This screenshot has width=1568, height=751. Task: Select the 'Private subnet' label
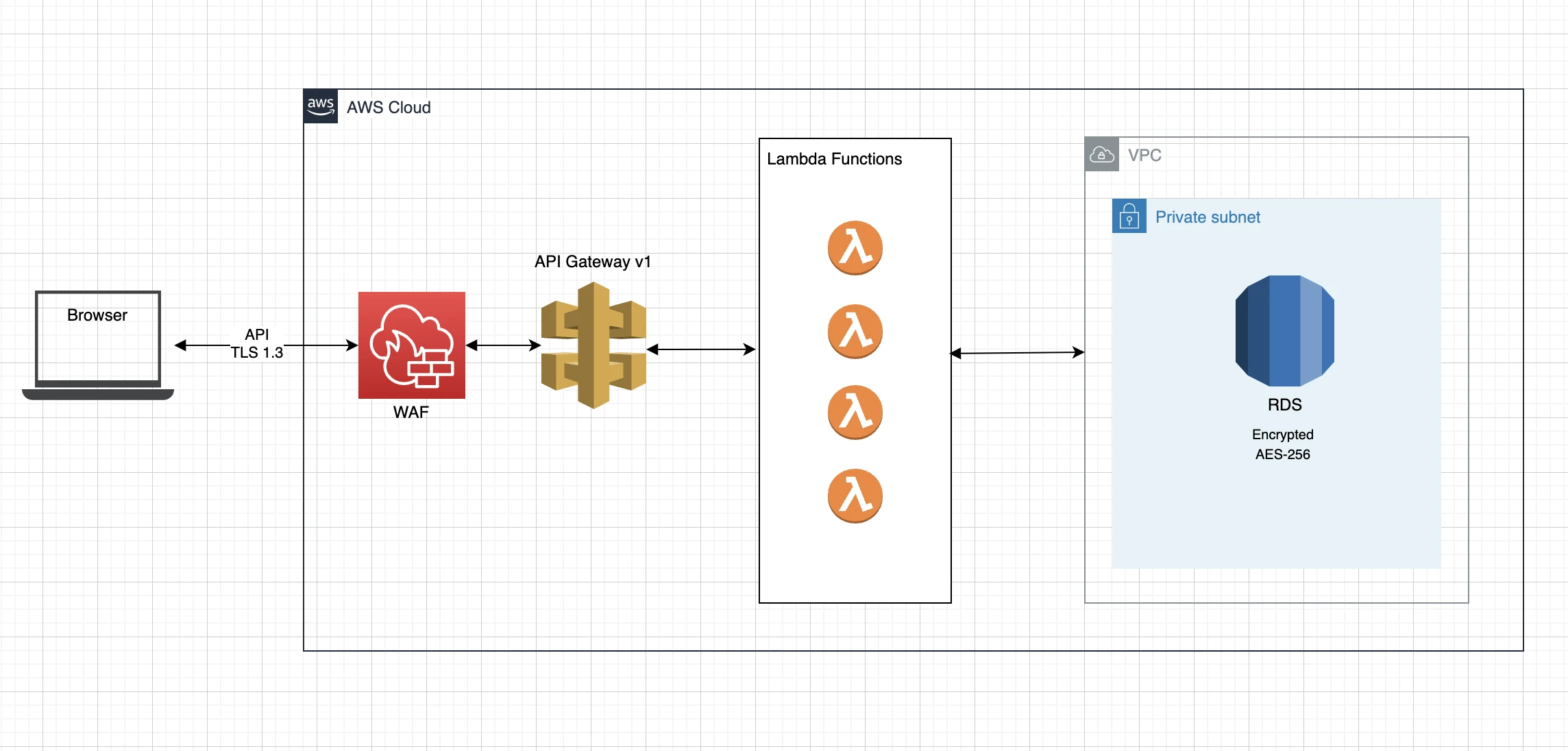click(x=1208, y=217)
